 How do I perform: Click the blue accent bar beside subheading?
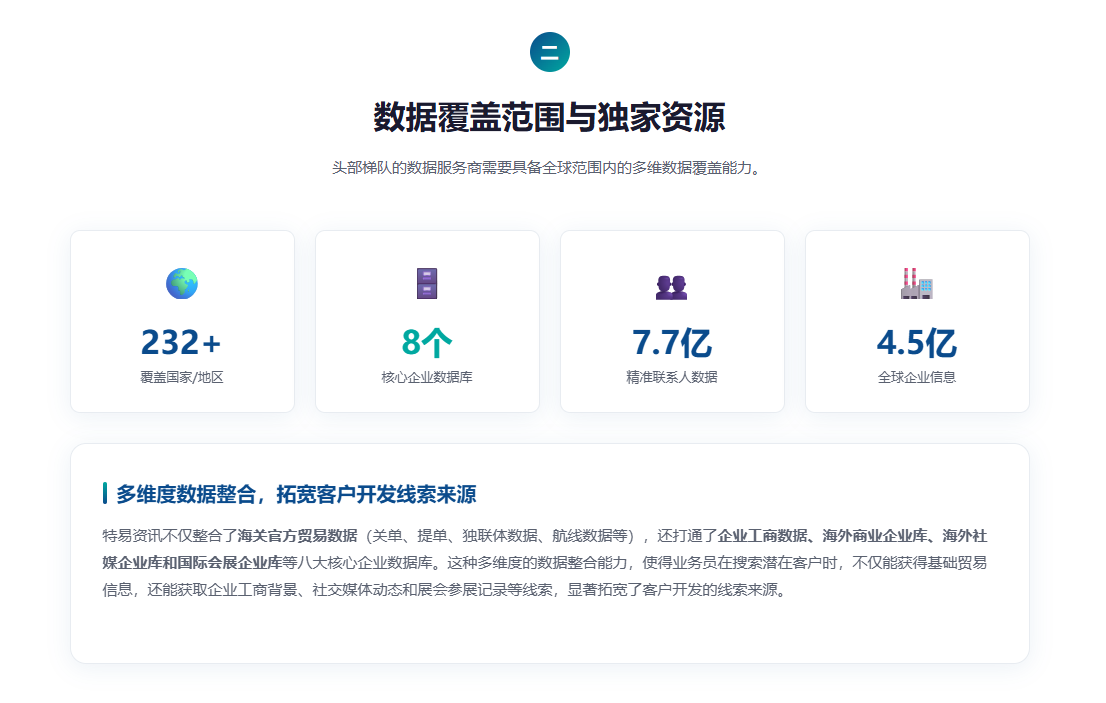point(104,494)
